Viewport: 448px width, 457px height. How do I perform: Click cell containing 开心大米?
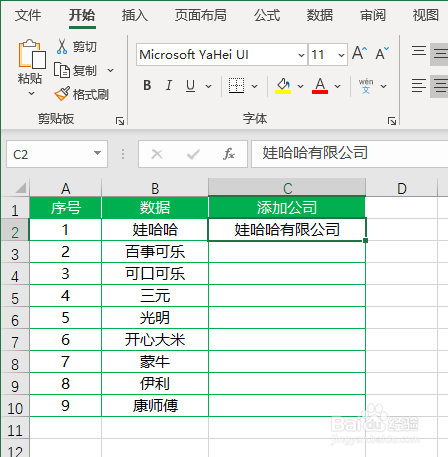tap(155, 340)
